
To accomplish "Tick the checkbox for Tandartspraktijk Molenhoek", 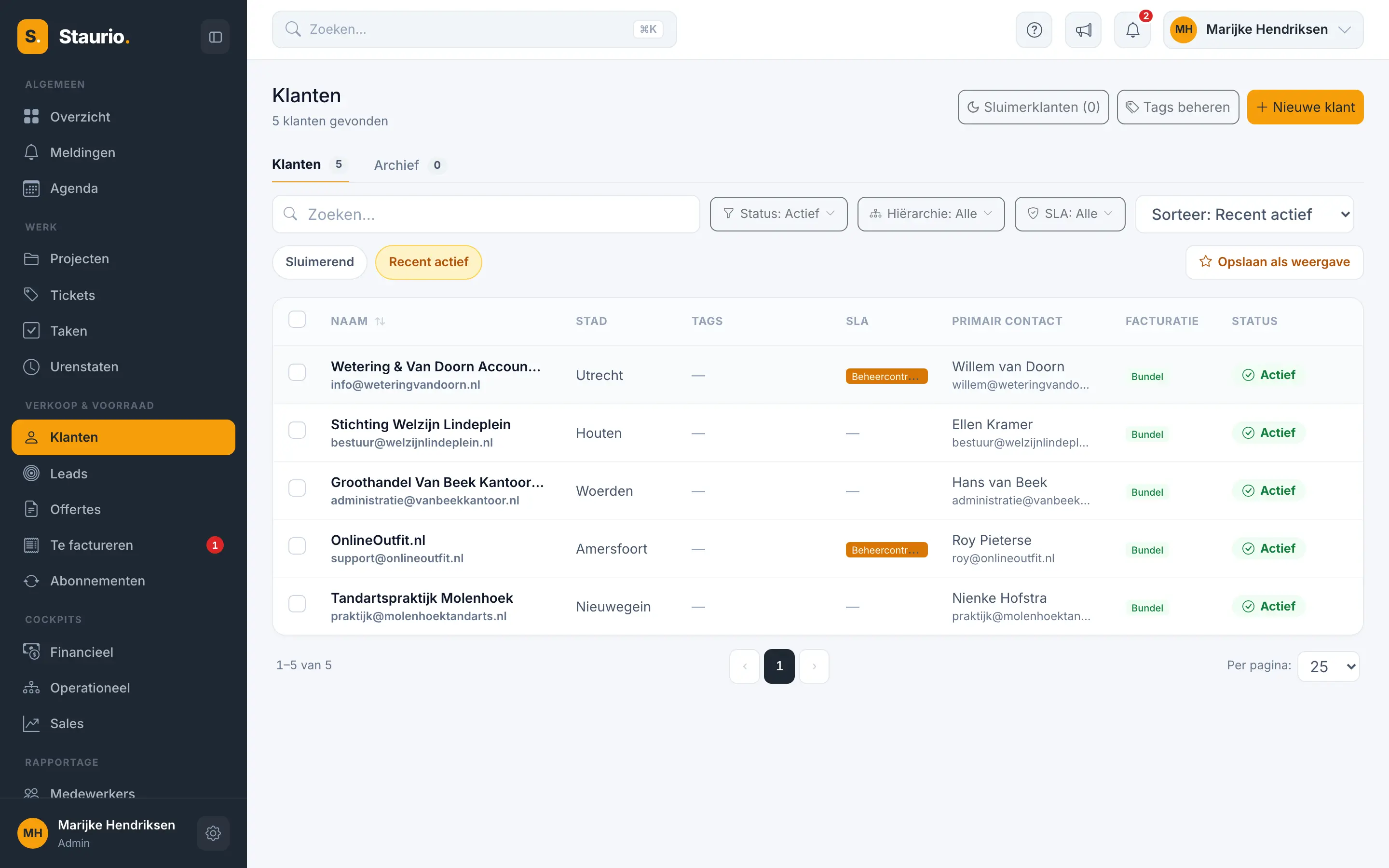I will (297, 604).
